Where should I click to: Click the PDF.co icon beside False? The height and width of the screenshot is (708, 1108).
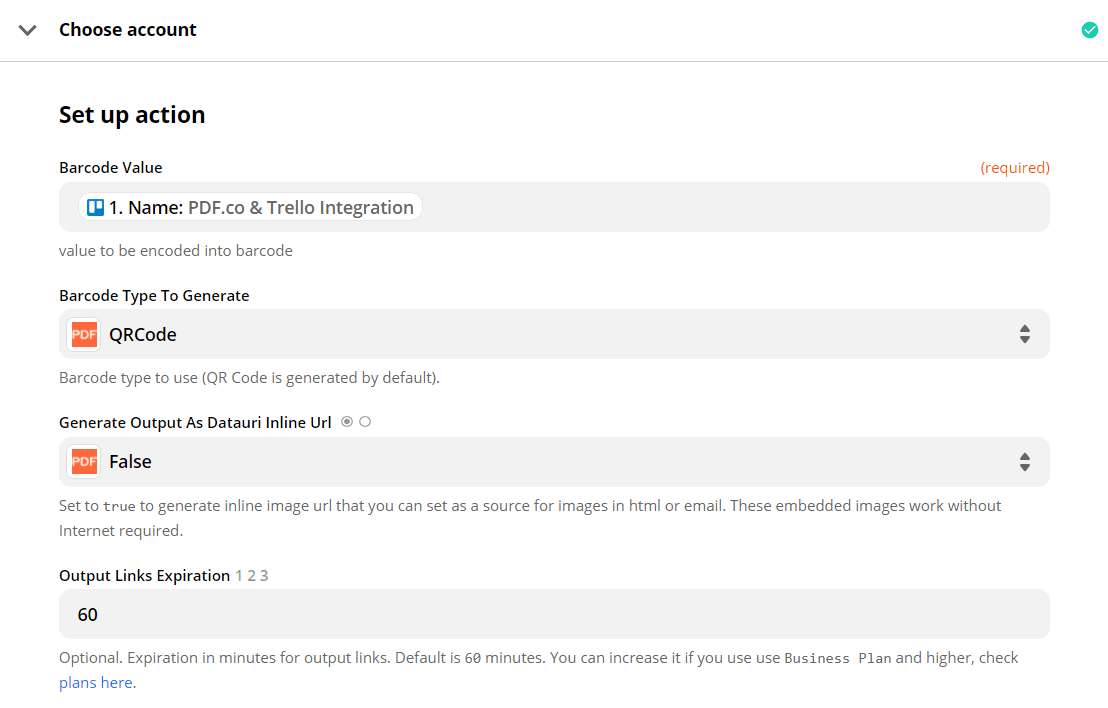(x=83, y=462)
